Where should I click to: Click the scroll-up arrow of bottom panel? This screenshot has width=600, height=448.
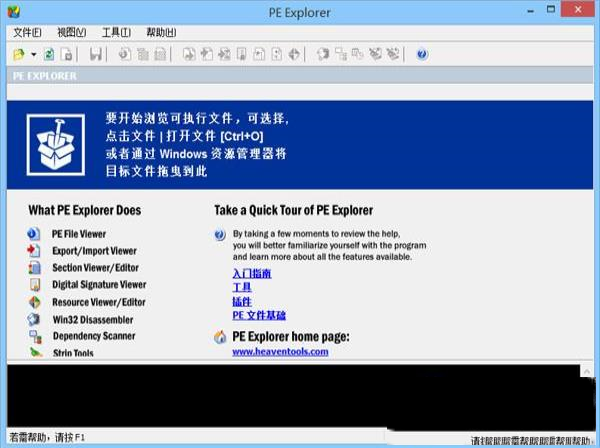[x=587, y=371]
